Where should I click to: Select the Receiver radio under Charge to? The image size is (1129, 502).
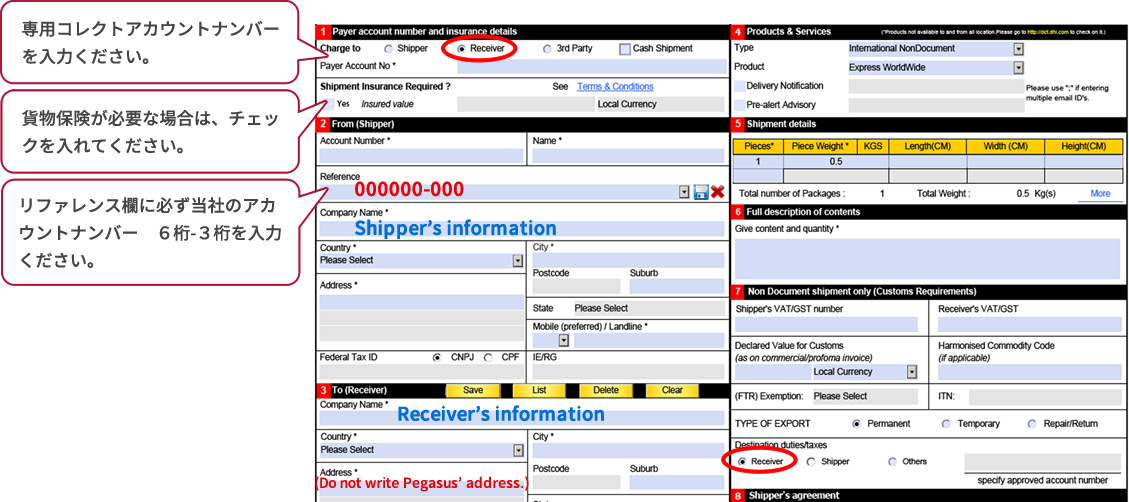click(x=461, y=49)
